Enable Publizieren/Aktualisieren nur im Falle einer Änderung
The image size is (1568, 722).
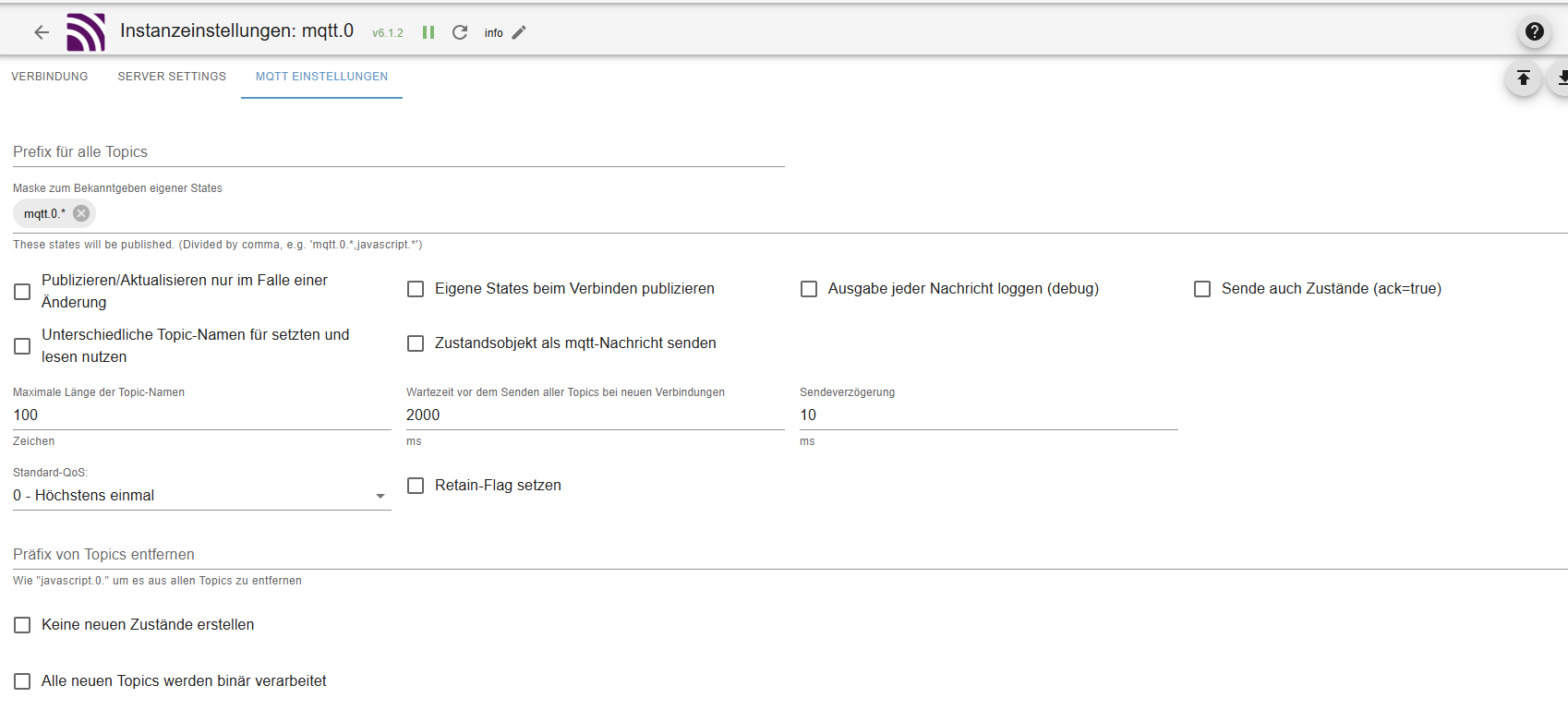[22, 292]
